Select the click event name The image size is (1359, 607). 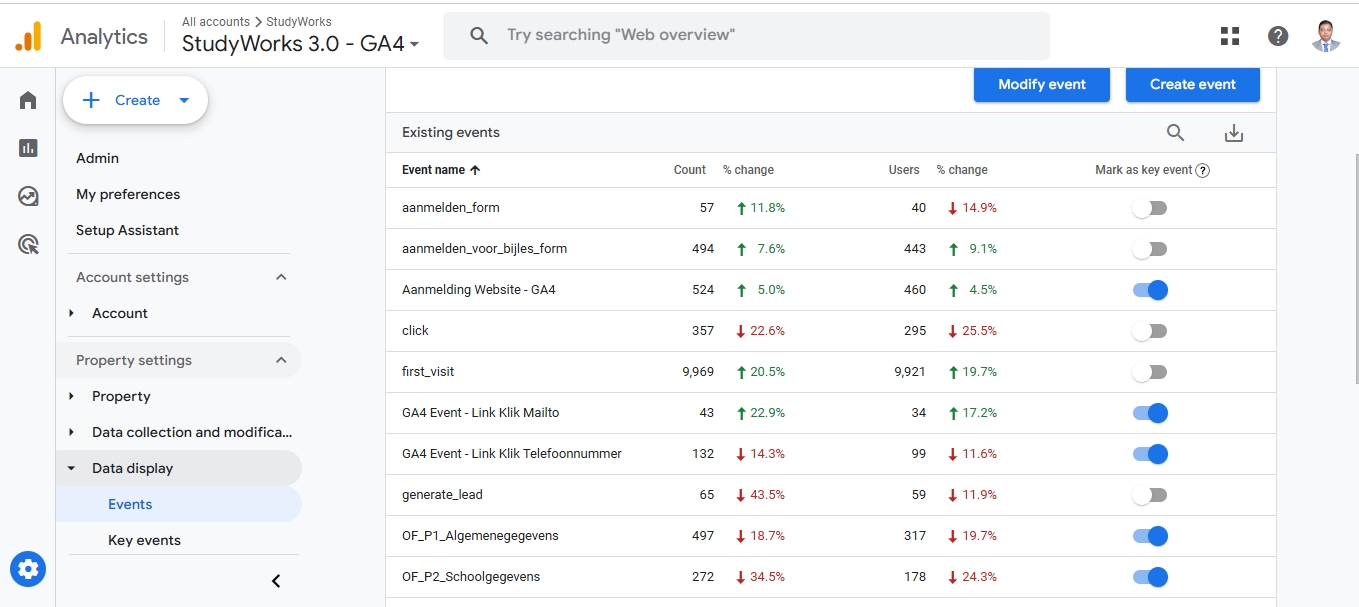pos(415,331)
